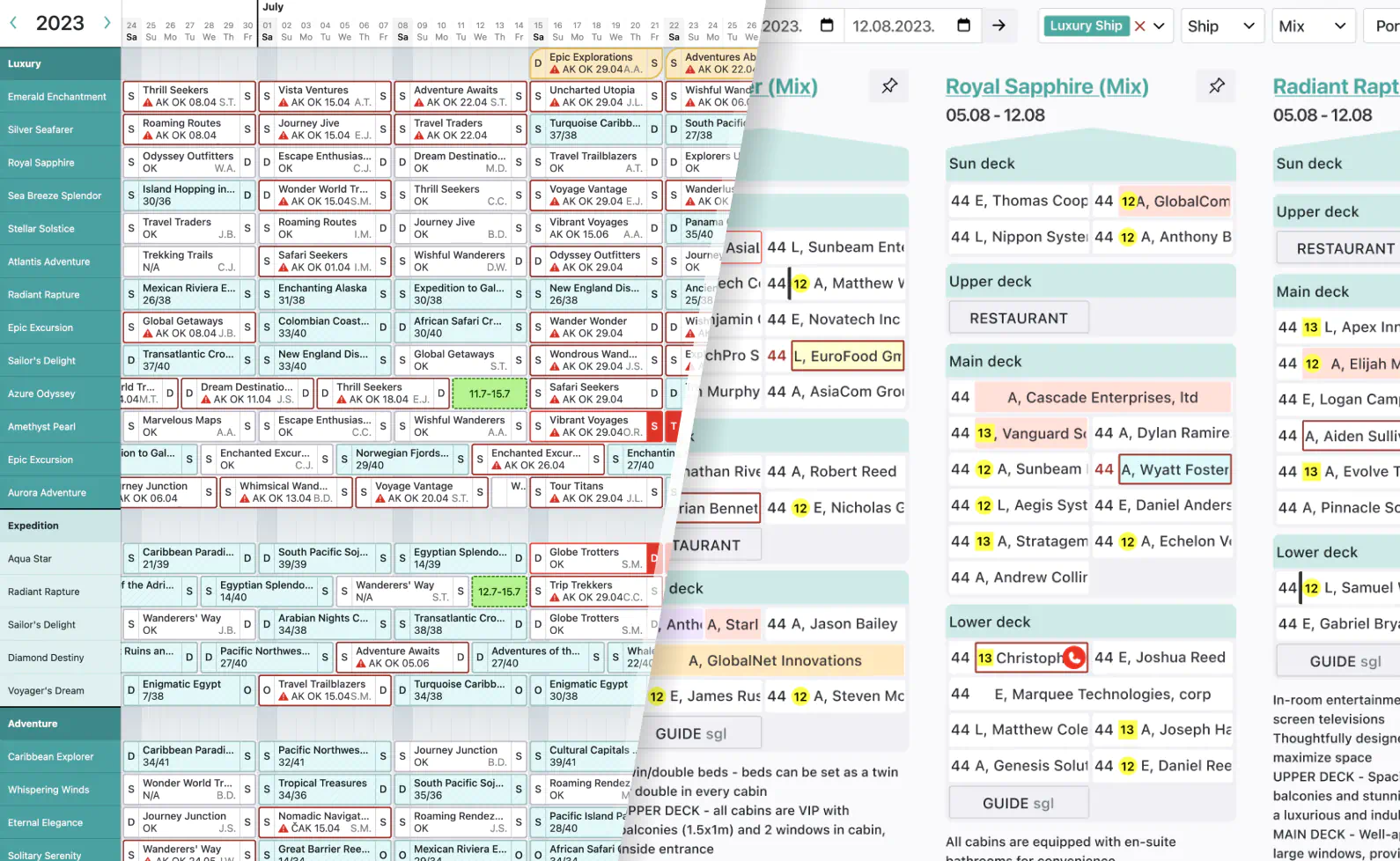Go to the previous year before 2023
Screen dimensions: 1400x861
[x=13, y=23]
